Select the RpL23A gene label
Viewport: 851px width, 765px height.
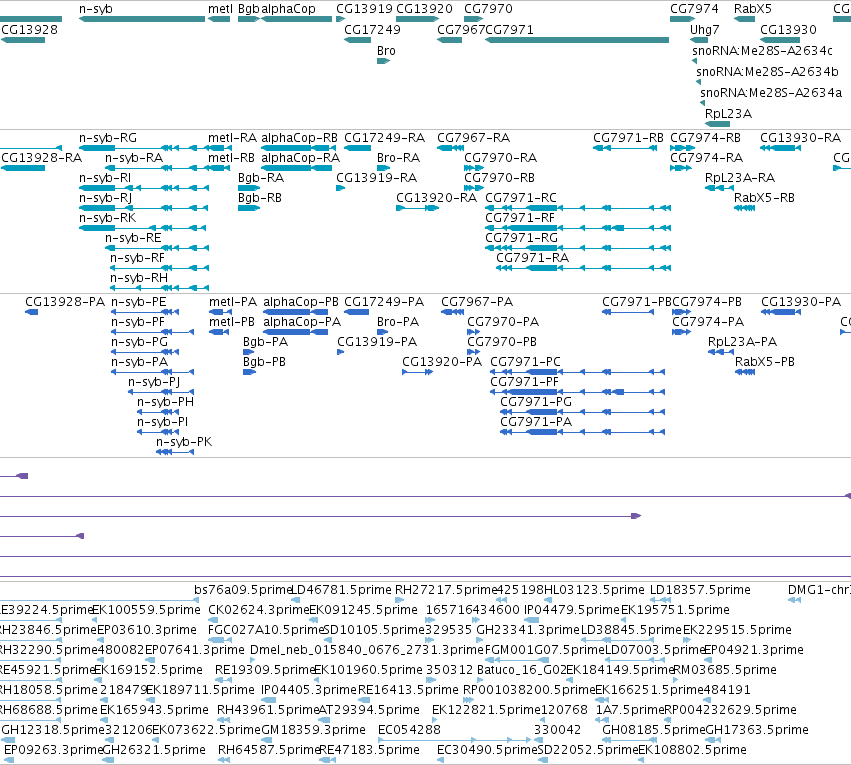tap(728, 114)
